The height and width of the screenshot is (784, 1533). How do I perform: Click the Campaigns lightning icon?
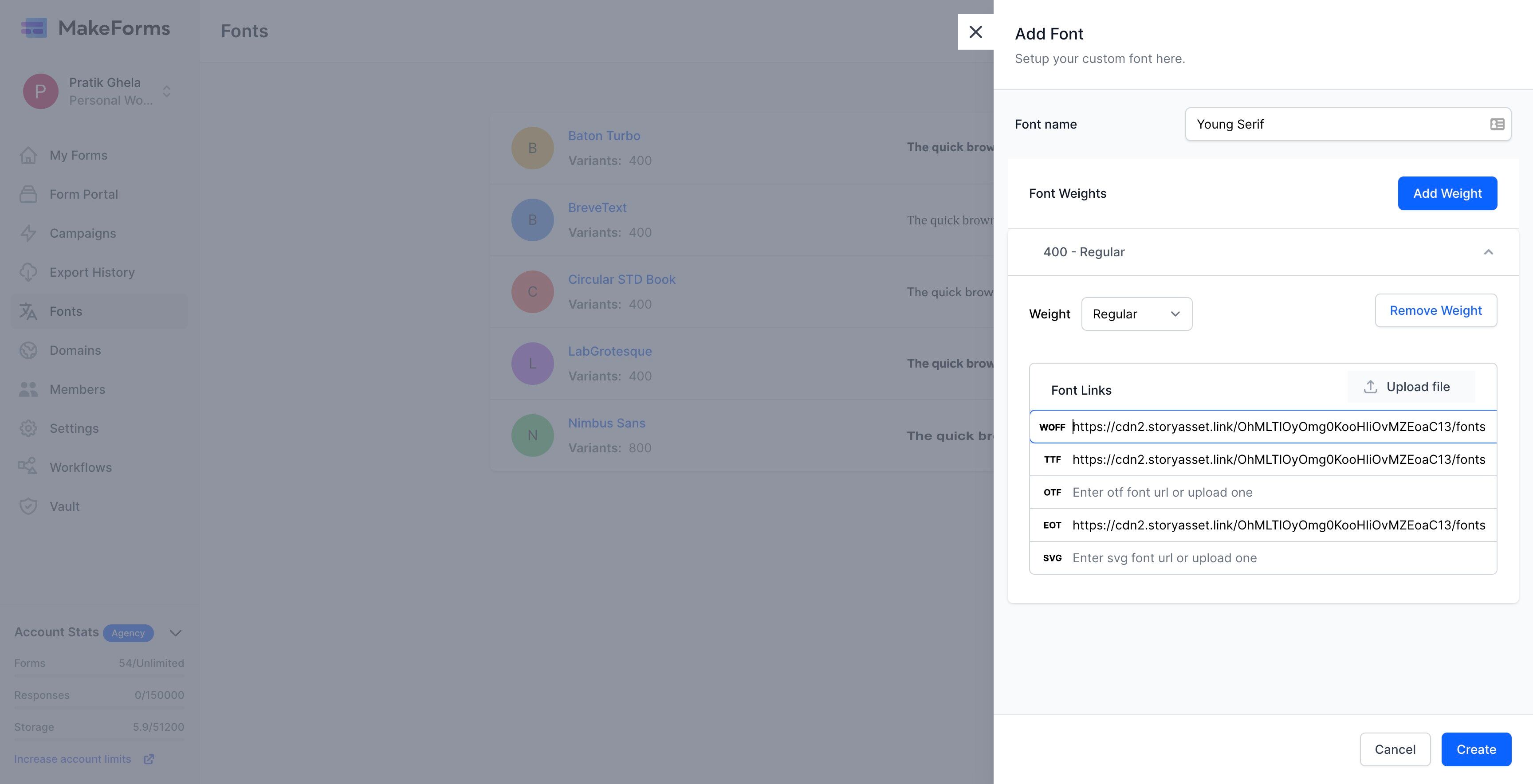tap(28, 233)
